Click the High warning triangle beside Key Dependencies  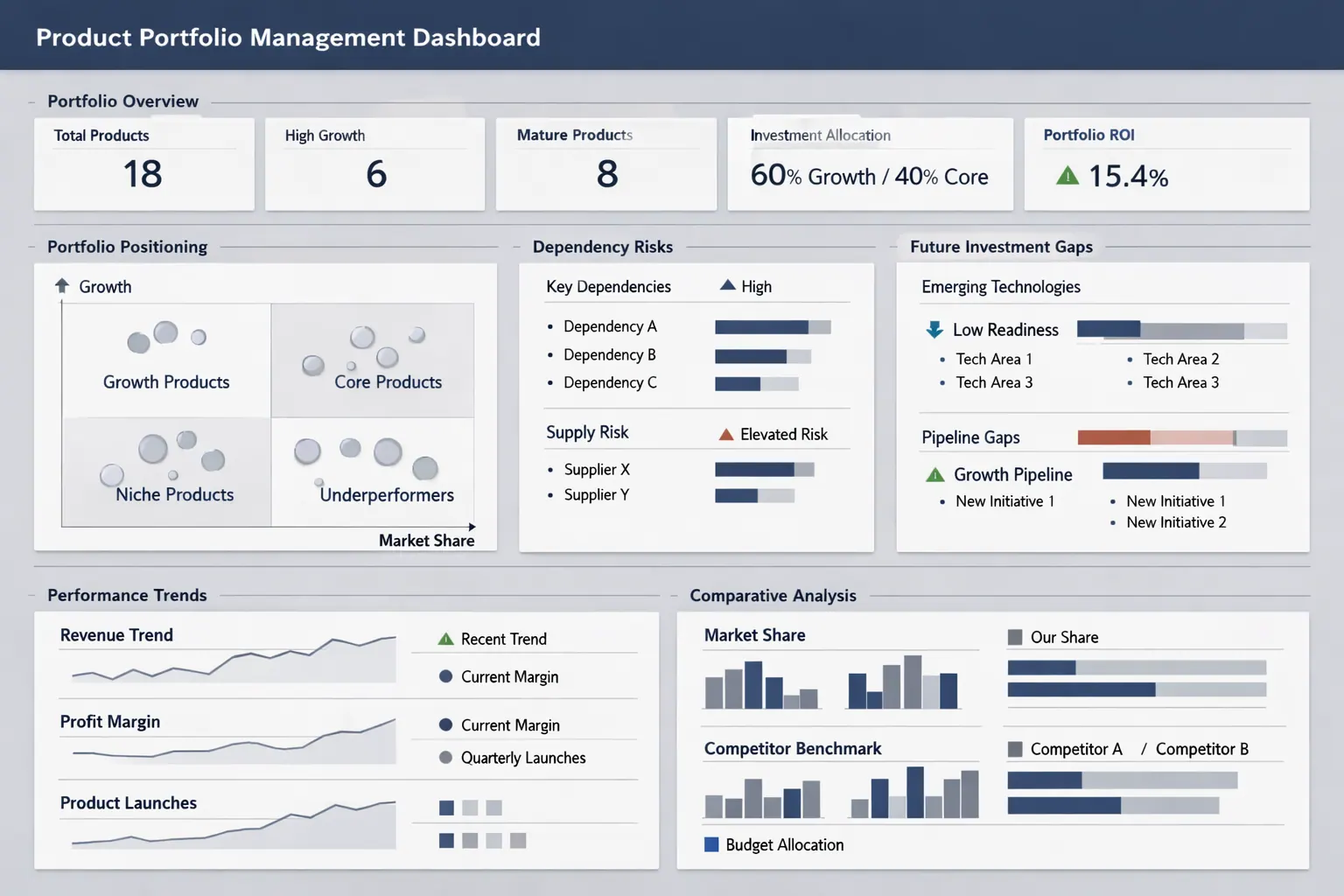[x=727, y=284]
